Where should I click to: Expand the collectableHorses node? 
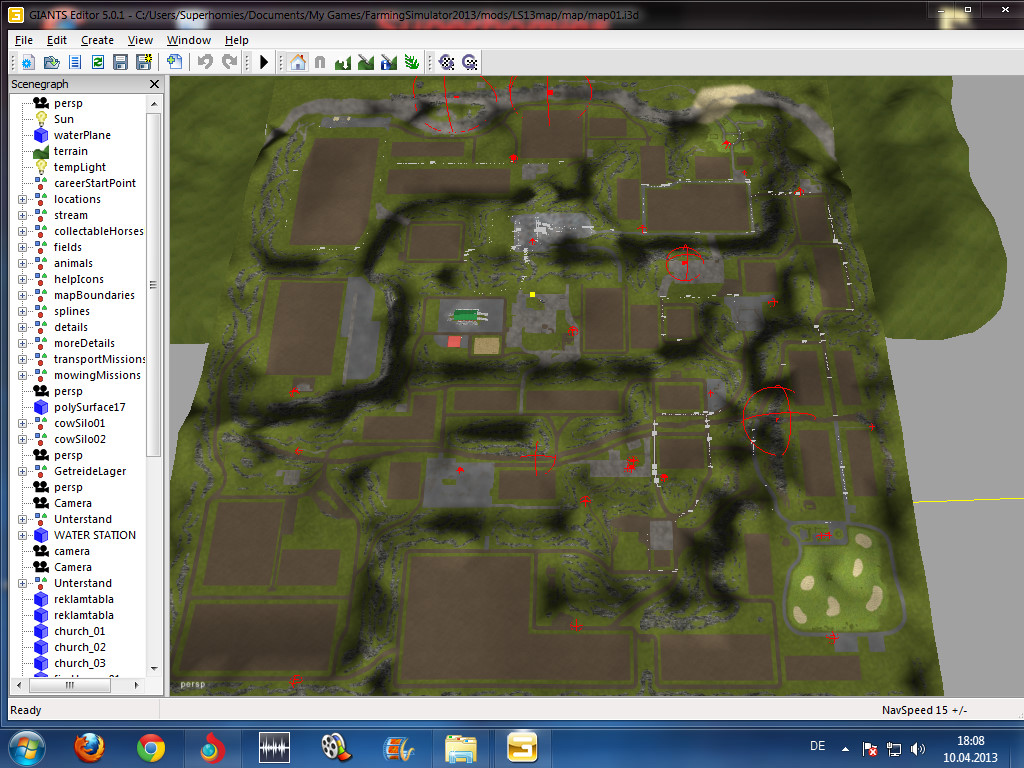pos(22,231)
